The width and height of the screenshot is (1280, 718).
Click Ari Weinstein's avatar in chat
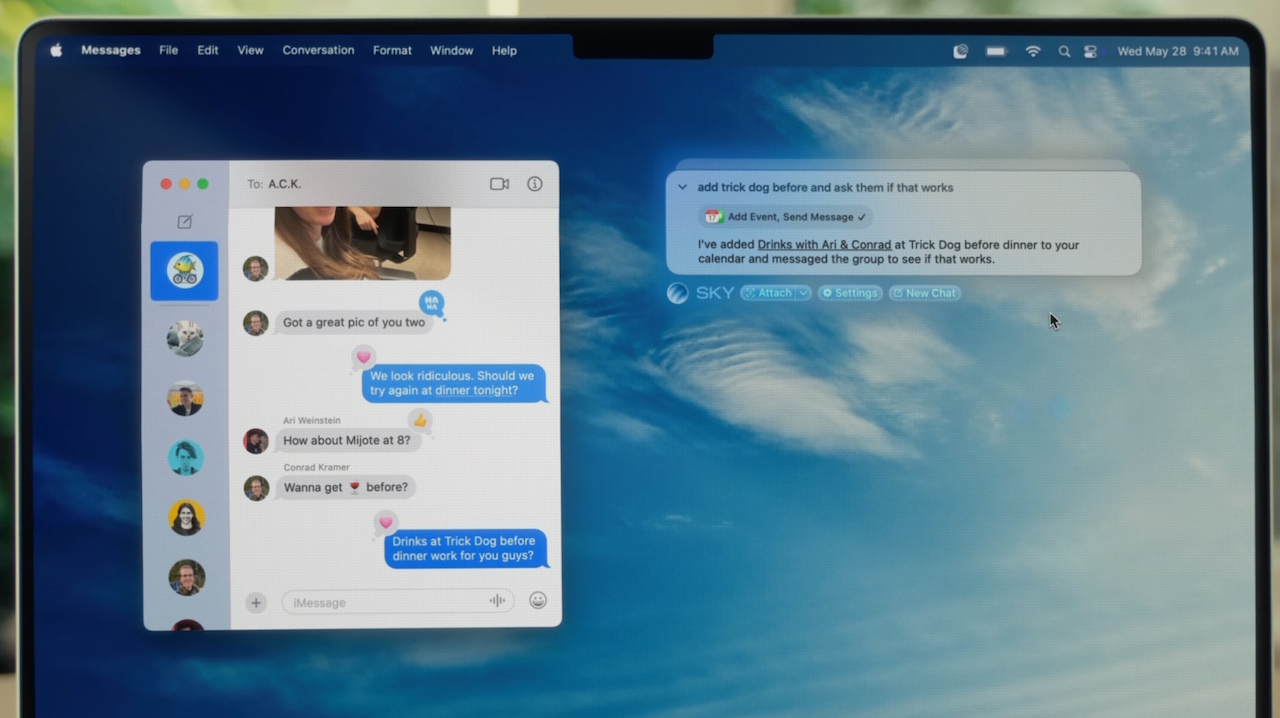256,441
